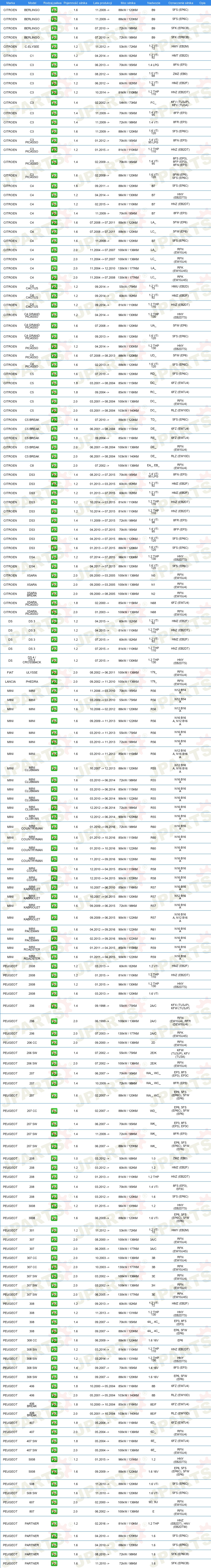Click the fuel icon in the LANCIA PHEDRA row
The height and width of the screenshot is (1568, 211).
[x=54, y=682]
